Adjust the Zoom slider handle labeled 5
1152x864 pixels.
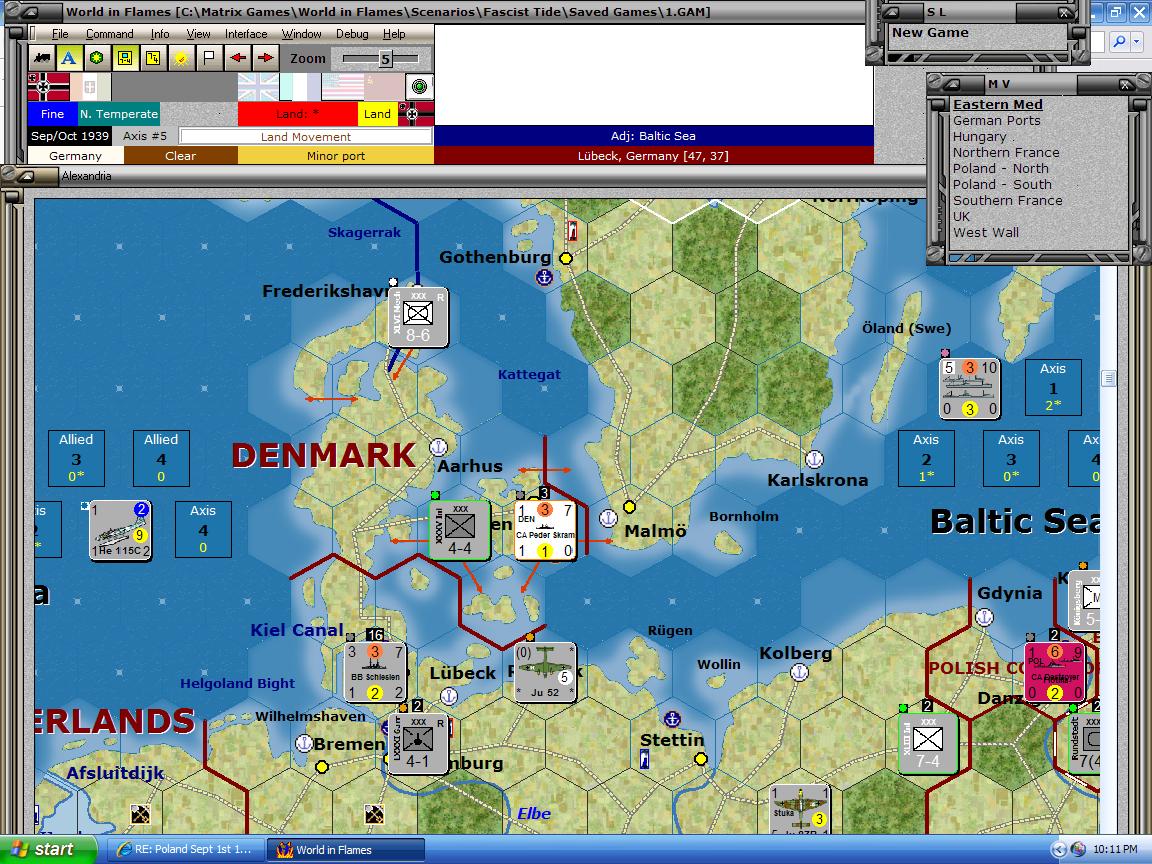385,59
